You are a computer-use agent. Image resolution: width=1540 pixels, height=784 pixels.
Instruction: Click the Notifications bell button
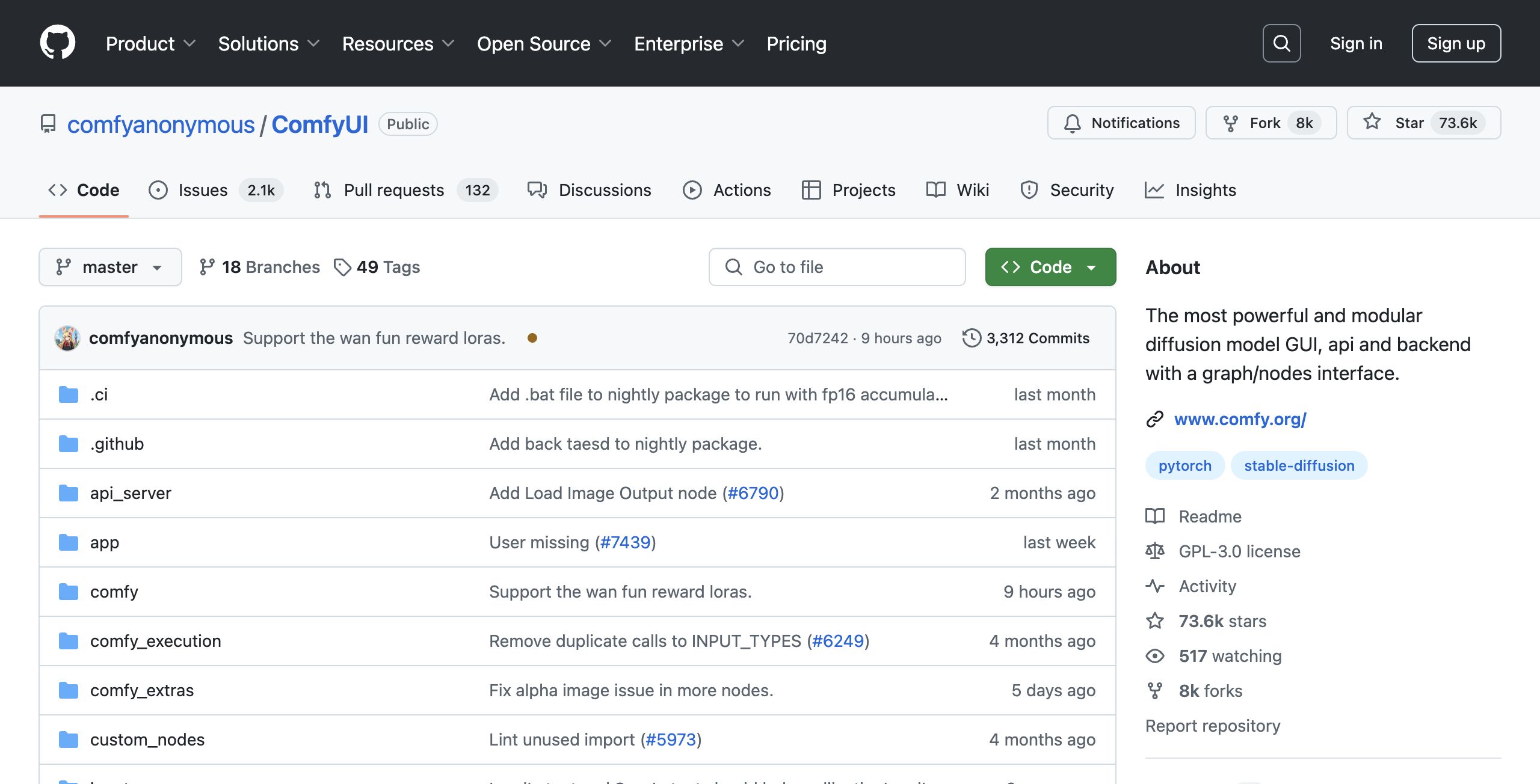(x=1121, y=123)
